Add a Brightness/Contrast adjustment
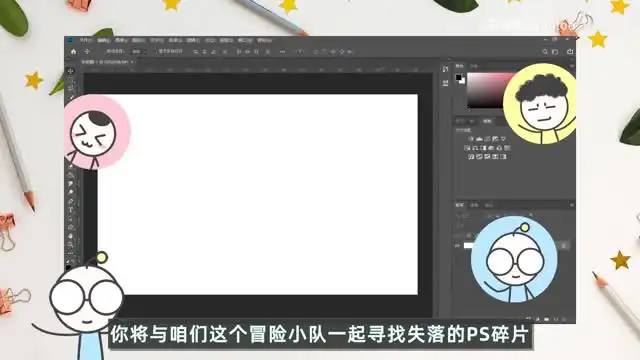 coord(471,139)
